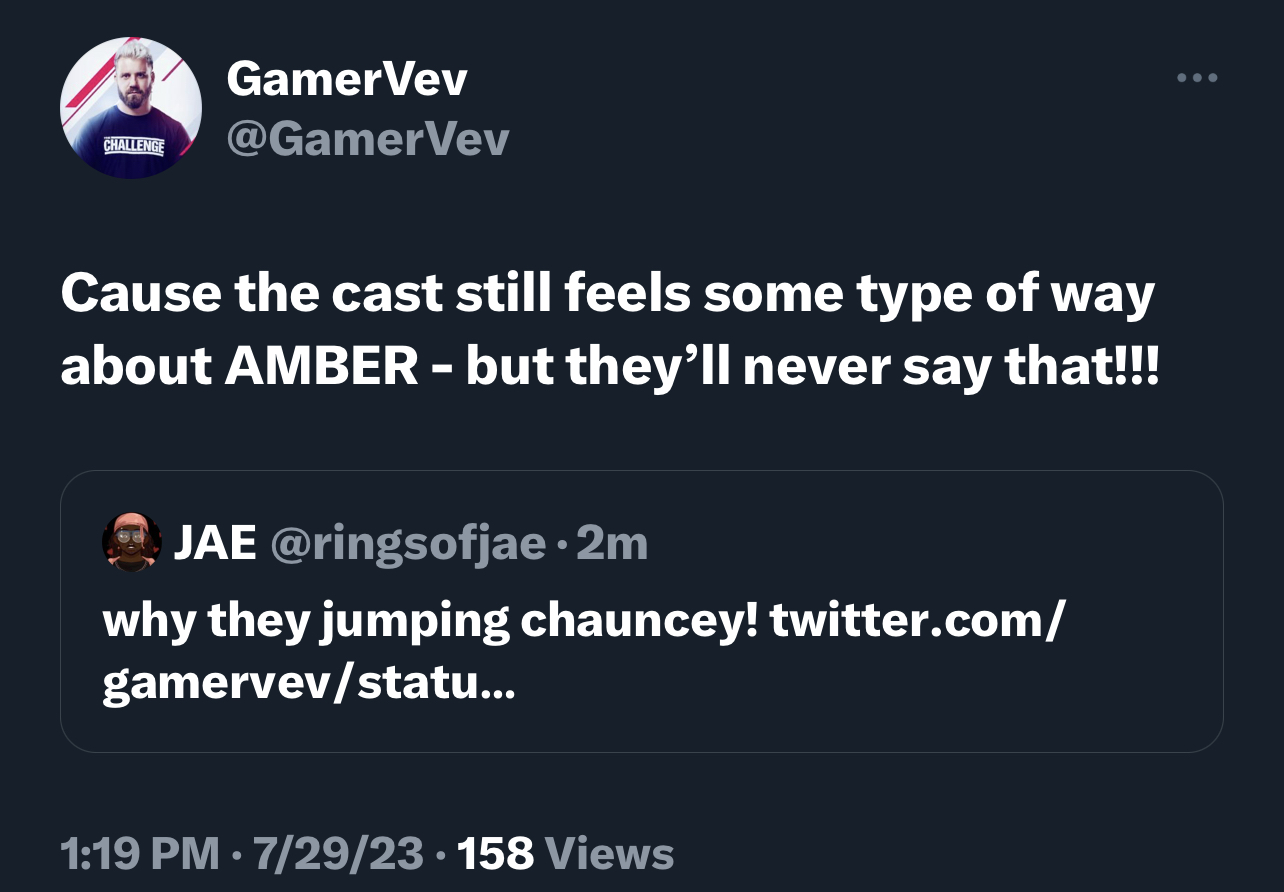Image resolution: width=1284 pixels, height=892 pixels.
Task: View analytics via the 158 count
Action: pos(496,854)
